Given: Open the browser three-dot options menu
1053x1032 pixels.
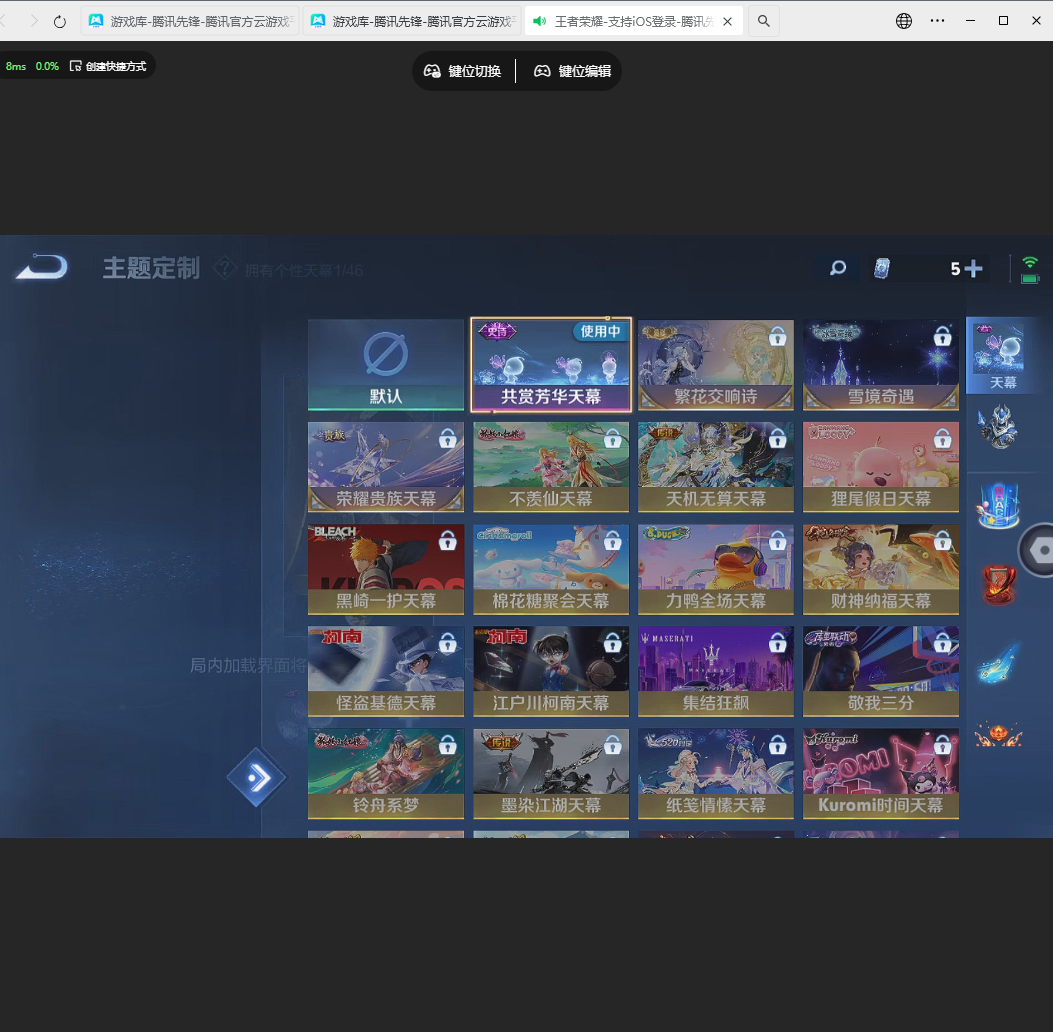Looking at the screenshot, I should click(937, 20).
